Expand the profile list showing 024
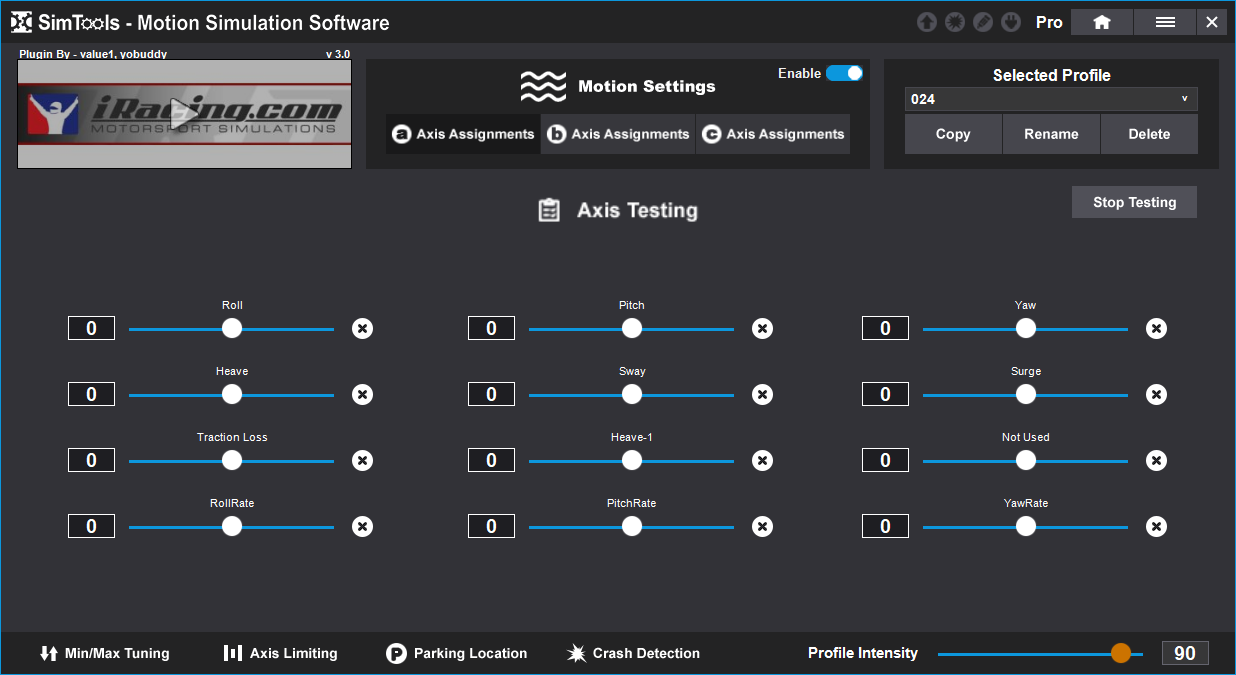Screen dimensions: 1236x675 (1184, 99)
